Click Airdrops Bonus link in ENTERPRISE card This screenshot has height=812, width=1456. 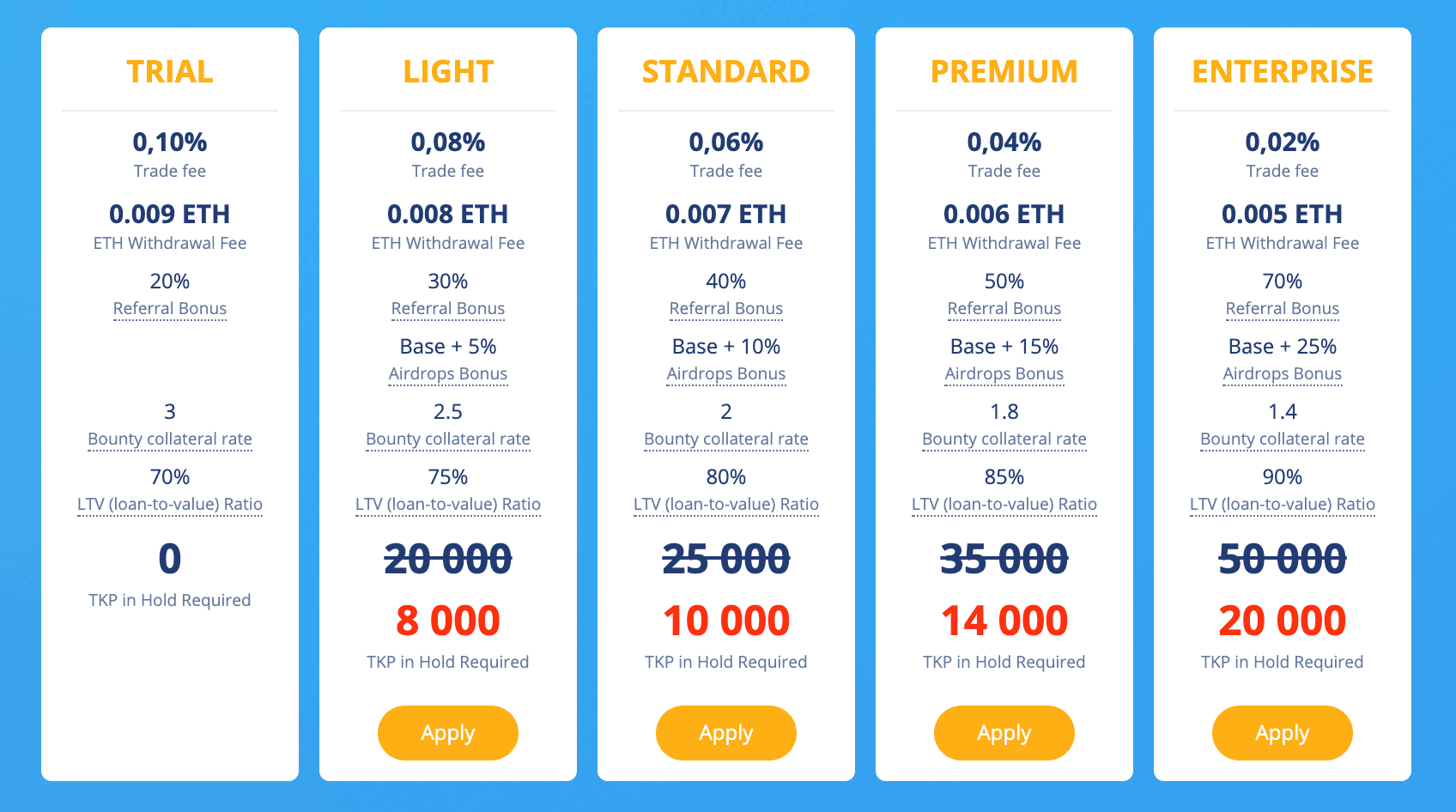pyautogui.click(x=1283, y=373)
